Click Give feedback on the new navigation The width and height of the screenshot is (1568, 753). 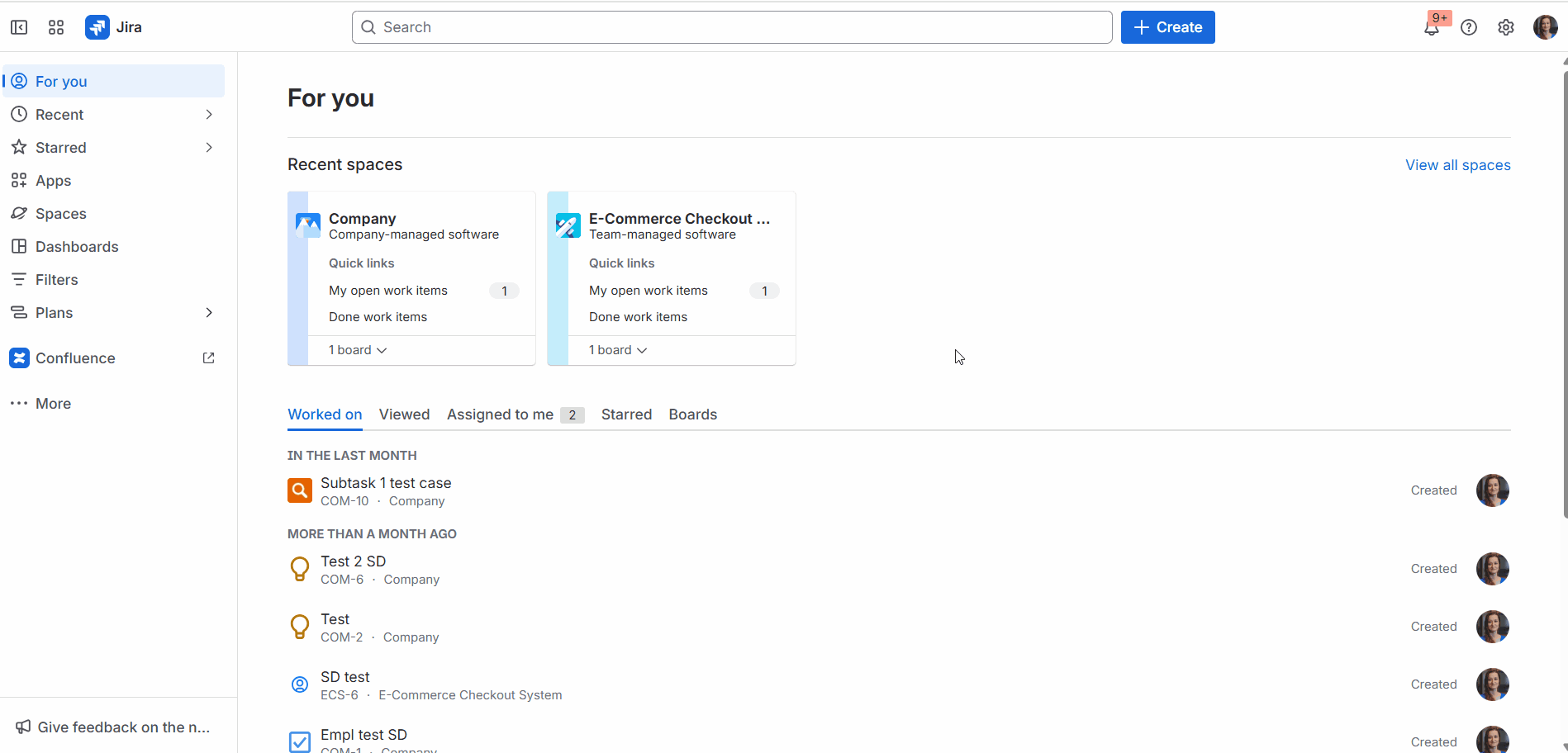[x=114, y=727]
